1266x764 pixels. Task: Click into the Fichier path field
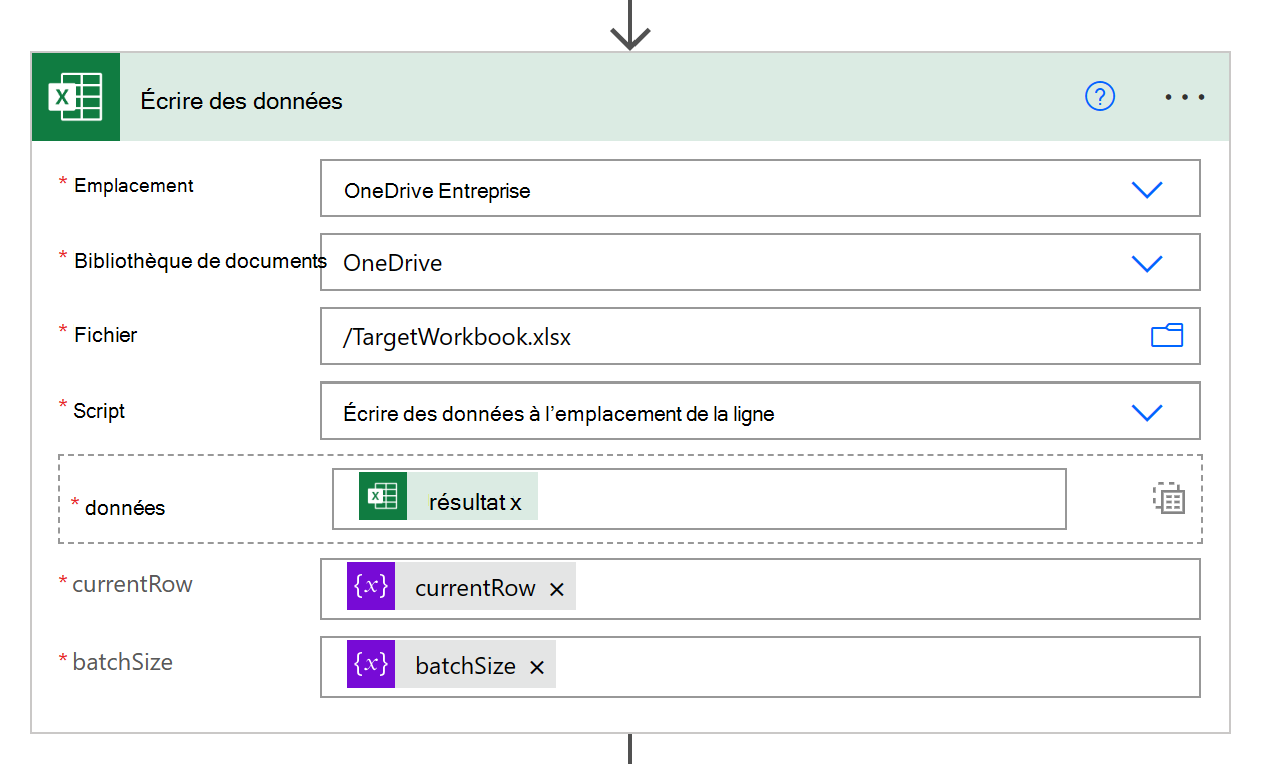[700, 336]
